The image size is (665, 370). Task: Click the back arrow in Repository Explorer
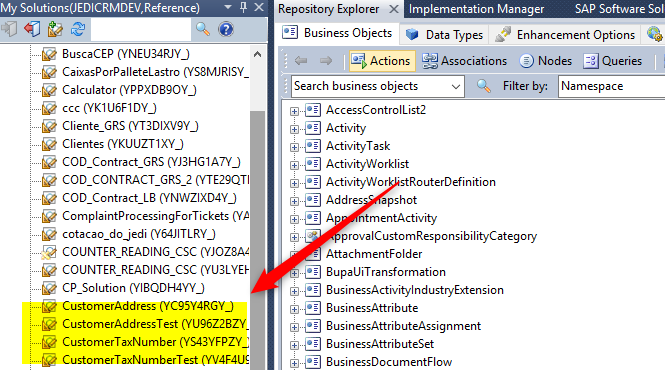(301, 61)
